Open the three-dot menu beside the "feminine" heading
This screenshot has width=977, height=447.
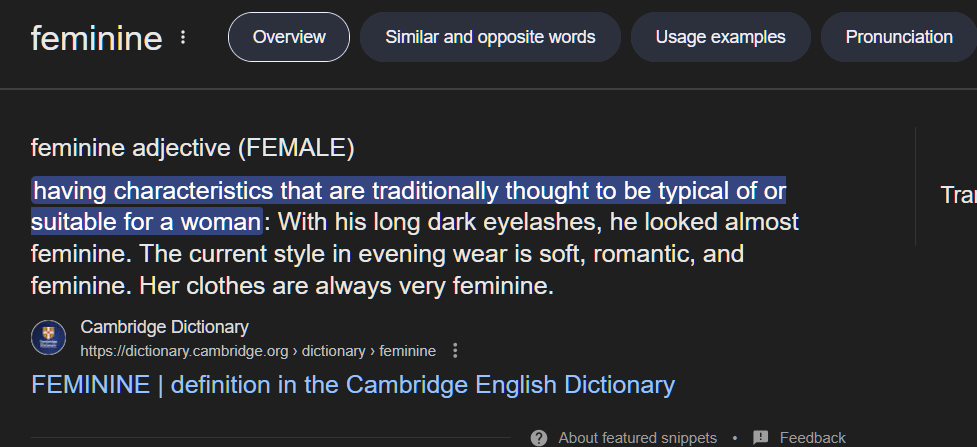tap(183, 37)
